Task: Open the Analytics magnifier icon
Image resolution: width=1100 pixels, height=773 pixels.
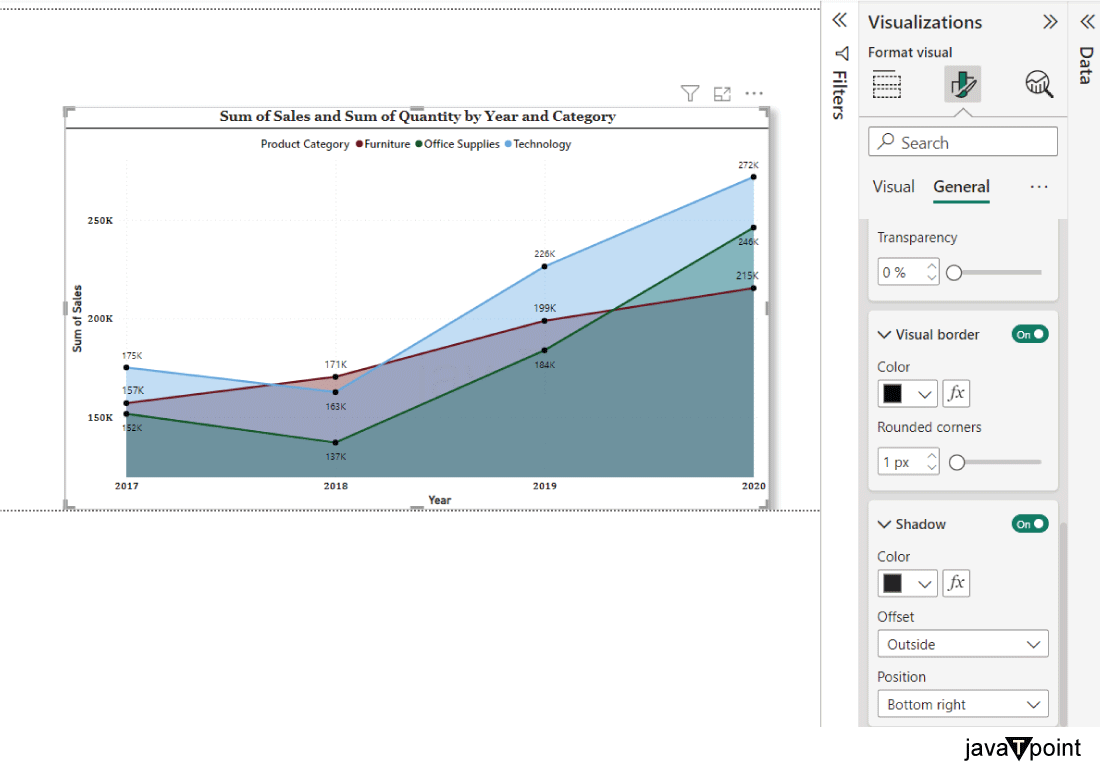Action: click(x=1039, y=84)
